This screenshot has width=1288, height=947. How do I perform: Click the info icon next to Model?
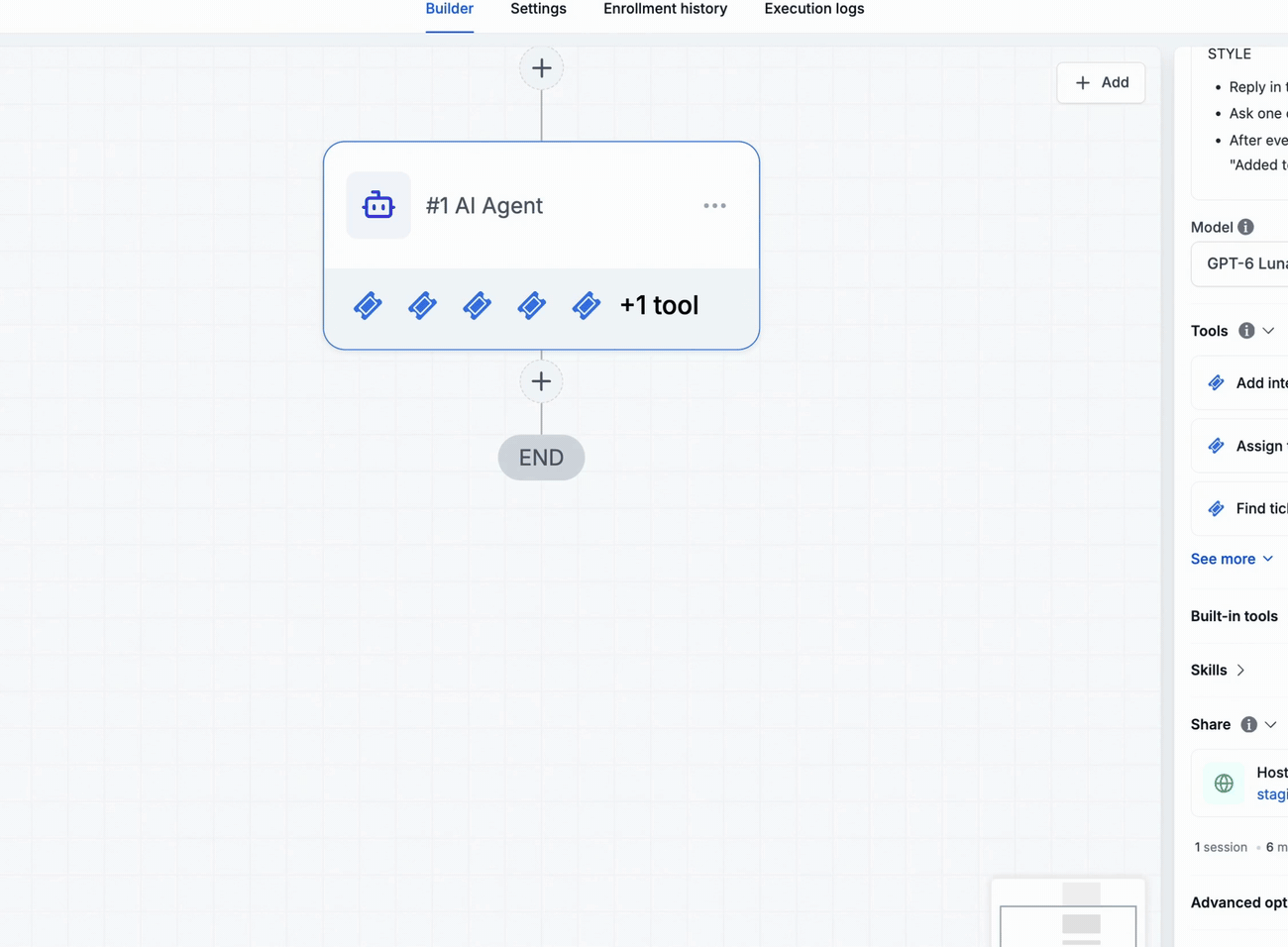(x=1245, y=227)
